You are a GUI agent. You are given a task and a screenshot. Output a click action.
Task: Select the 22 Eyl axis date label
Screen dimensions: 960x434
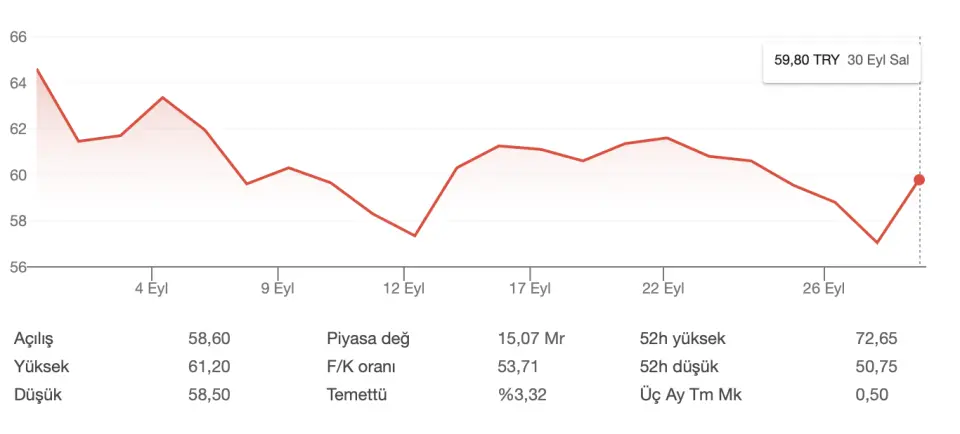click(664, 288)
